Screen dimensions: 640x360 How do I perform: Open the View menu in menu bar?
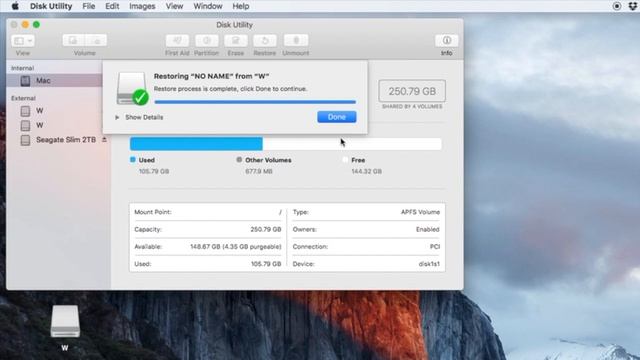[x=174, y=6]
